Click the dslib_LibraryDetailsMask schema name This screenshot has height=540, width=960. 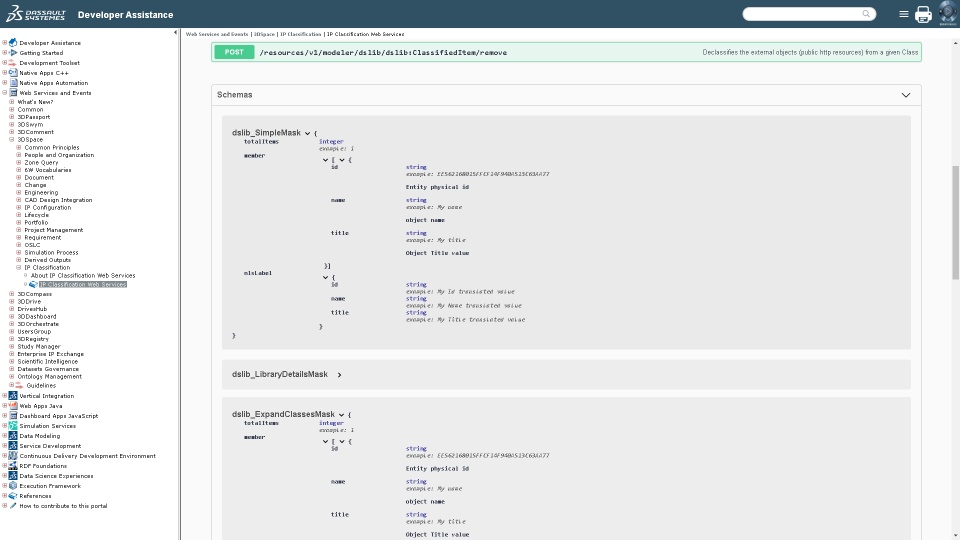point(280,374)
